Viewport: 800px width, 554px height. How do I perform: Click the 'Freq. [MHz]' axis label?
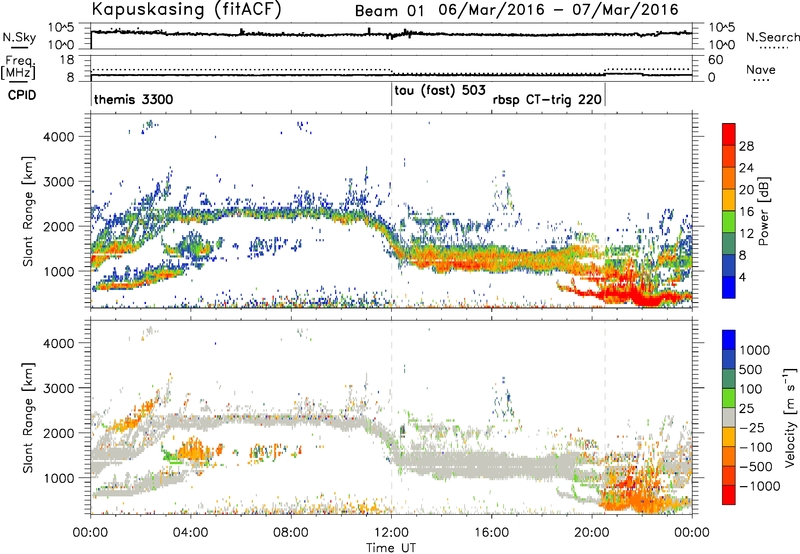(x=19, y=68)
